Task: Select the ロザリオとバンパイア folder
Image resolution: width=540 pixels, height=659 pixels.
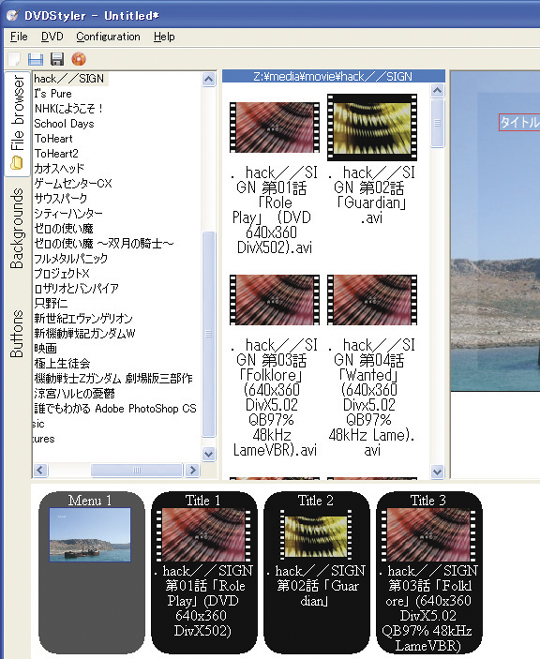Action: click(76, 288)
